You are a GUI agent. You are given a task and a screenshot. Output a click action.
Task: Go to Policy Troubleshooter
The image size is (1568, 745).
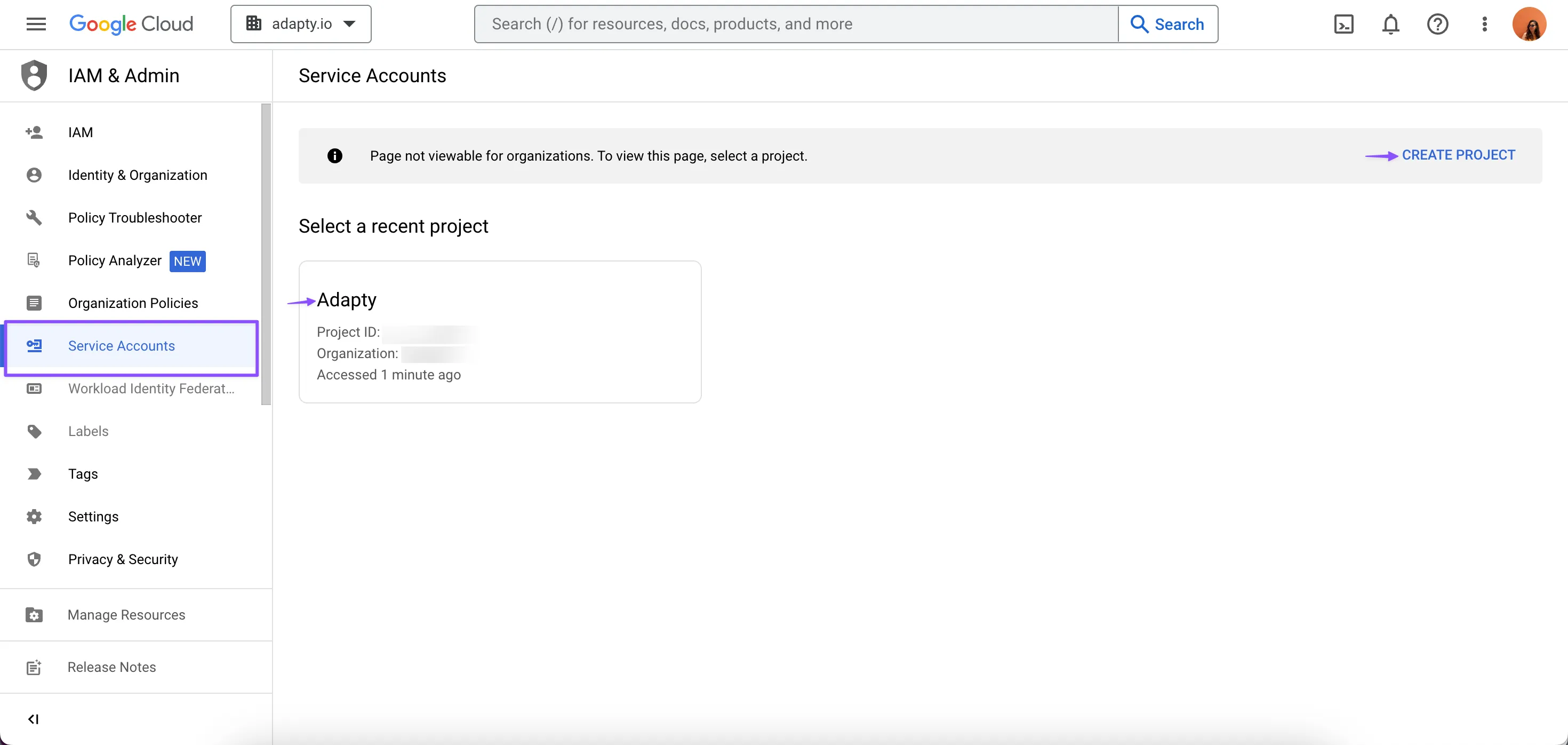(134, 217)
